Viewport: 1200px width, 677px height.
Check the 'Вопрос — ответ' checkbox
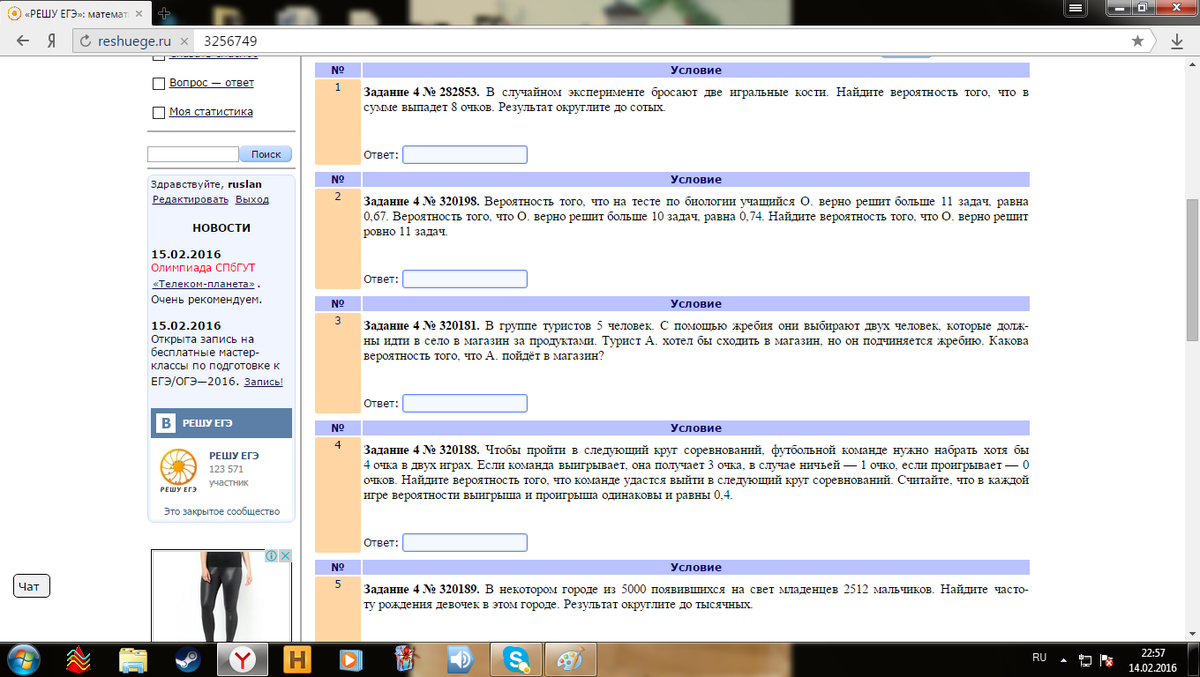pos(158,83)
